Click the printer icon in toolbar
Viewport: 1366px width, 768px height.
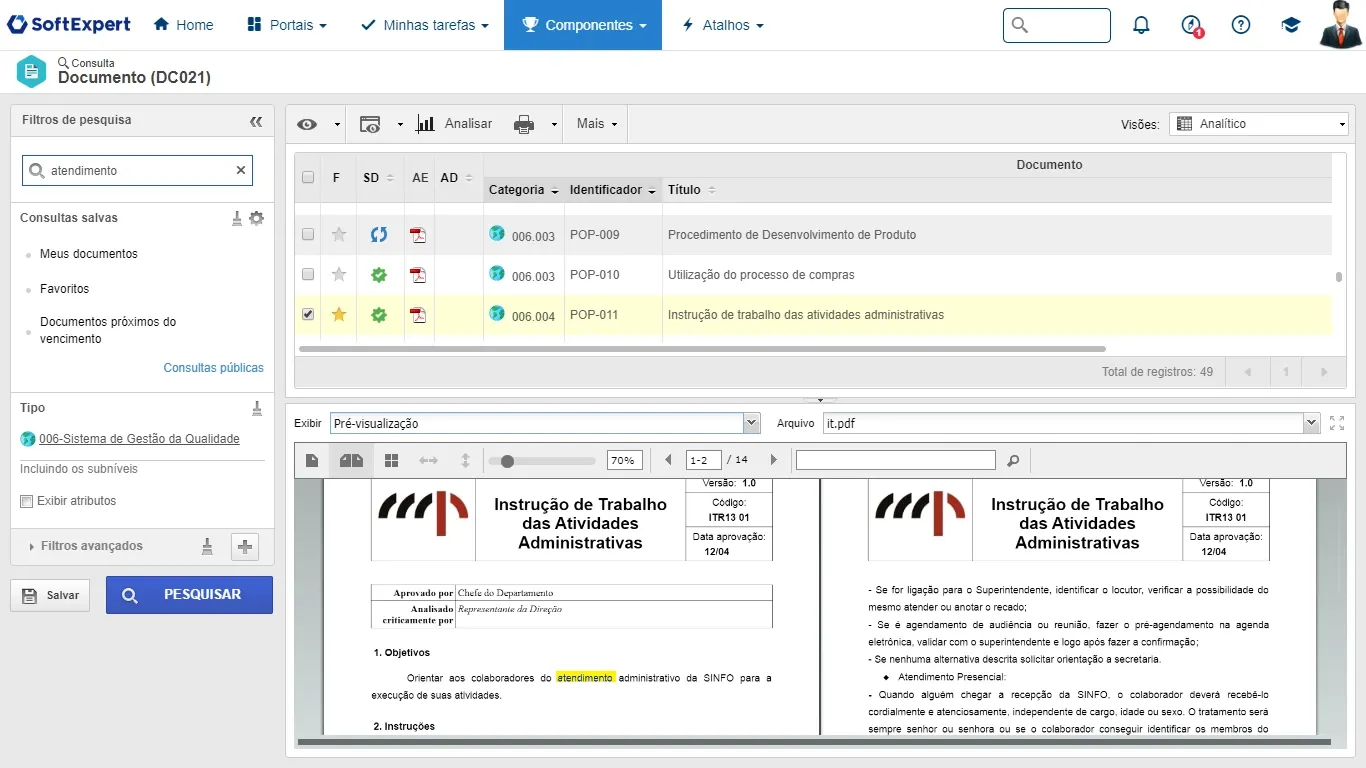[x=524, y=124]
